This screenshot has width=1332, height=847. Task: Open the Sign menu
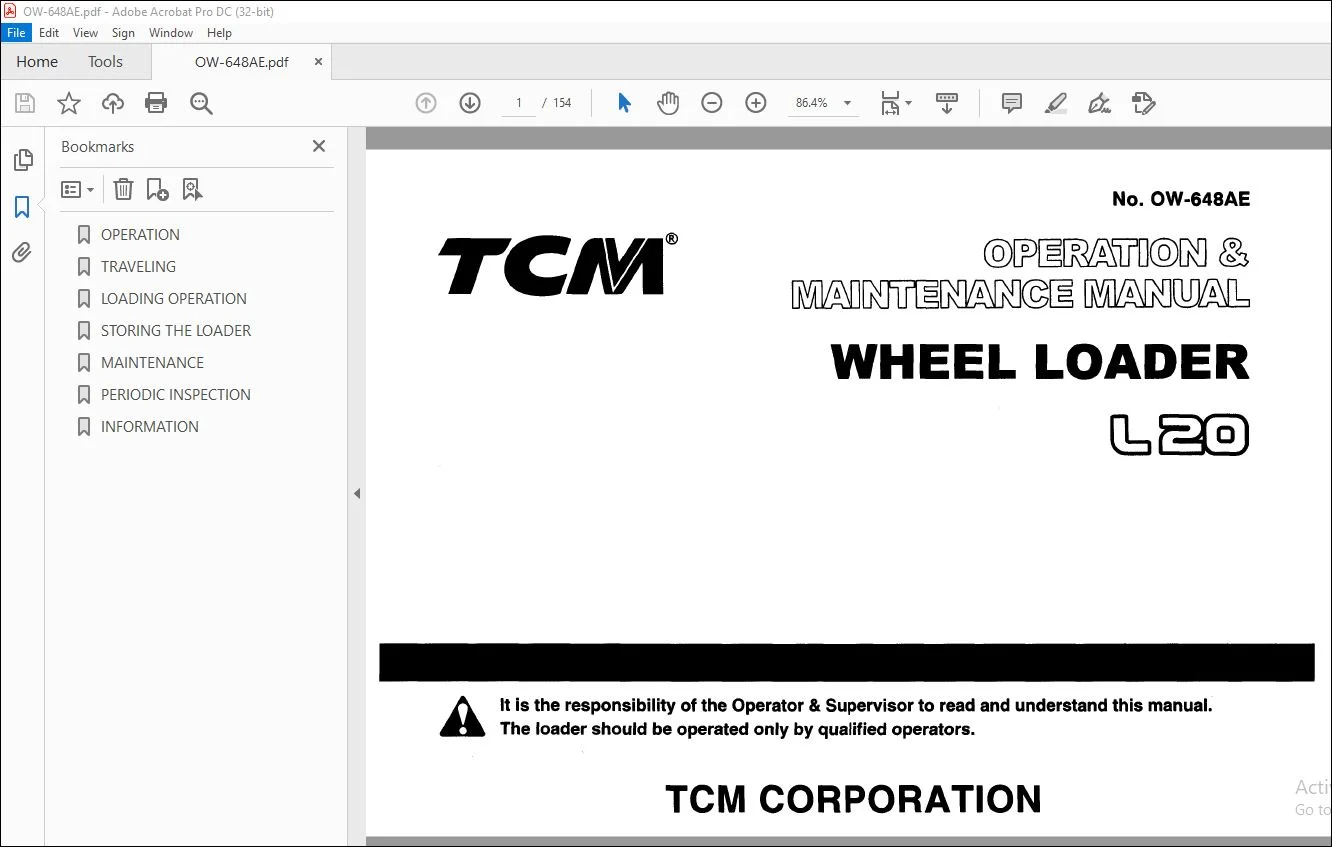(x=123, y=33)
